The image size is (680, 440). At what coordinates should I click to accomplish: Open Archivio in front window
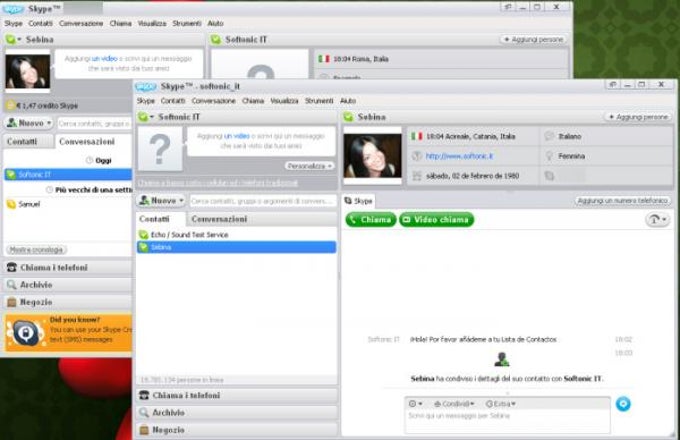(237, 413)
